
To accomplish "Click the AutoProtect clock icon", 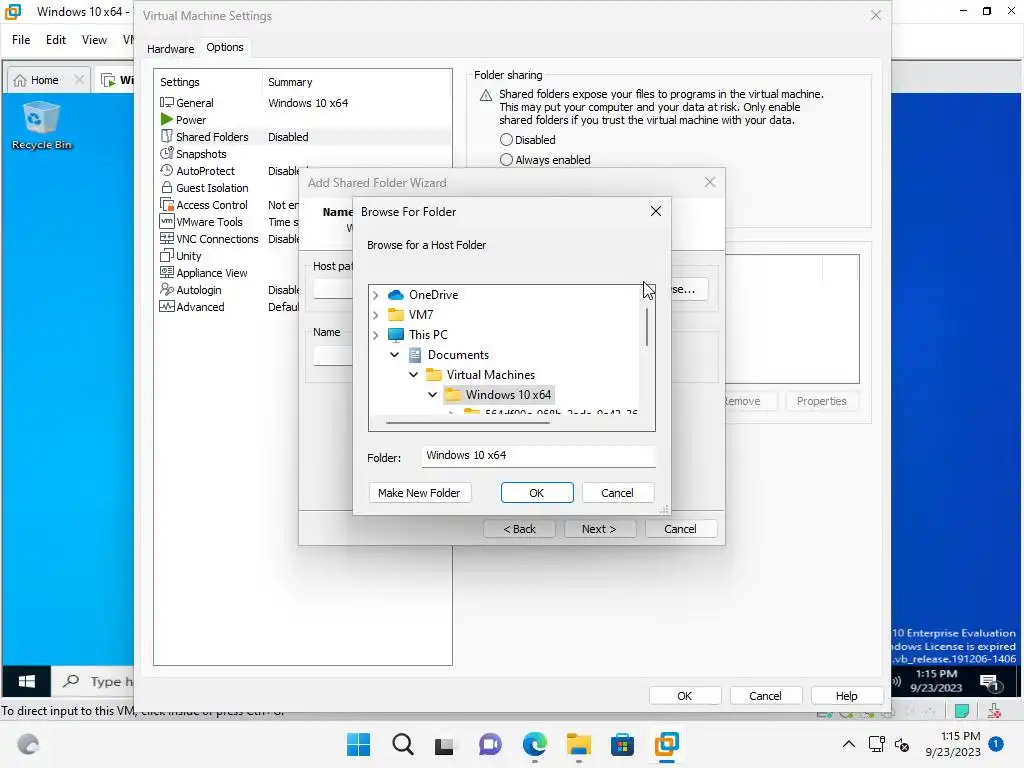I will click(167, 170).
